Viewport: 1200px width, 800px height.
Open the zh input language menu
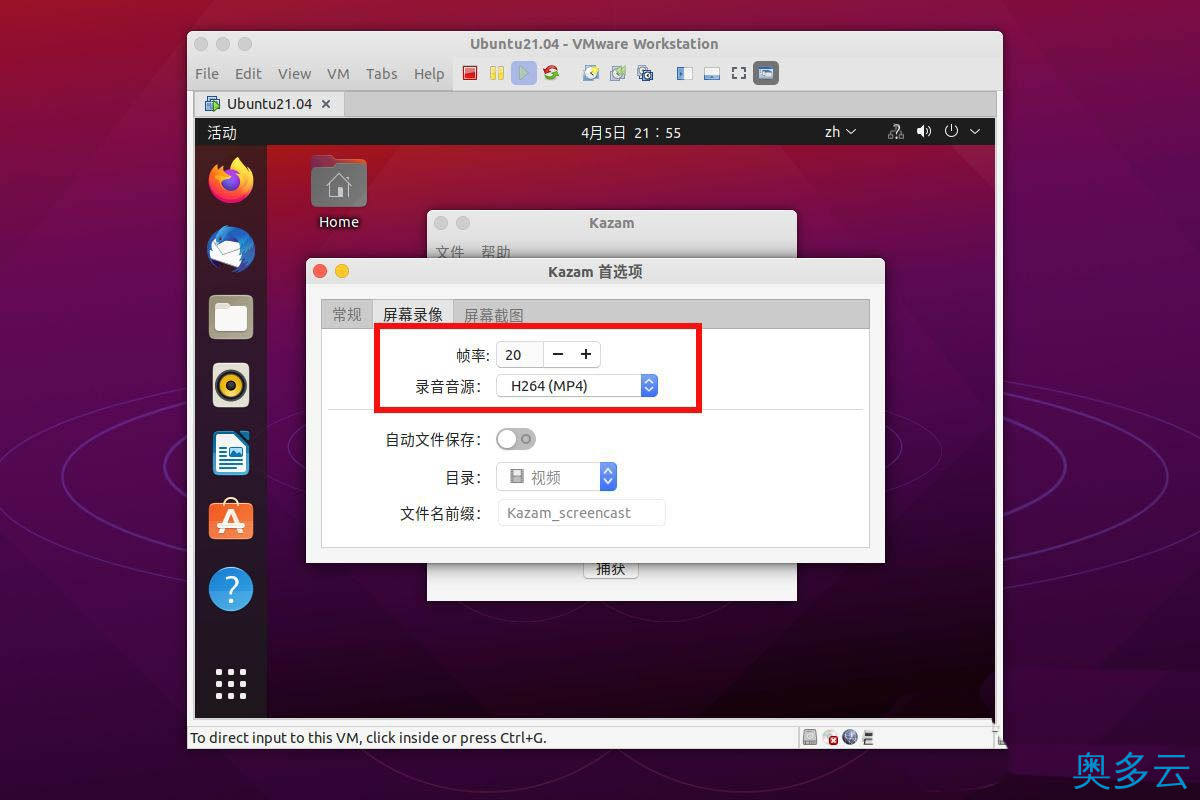click(x=840, y=131)
